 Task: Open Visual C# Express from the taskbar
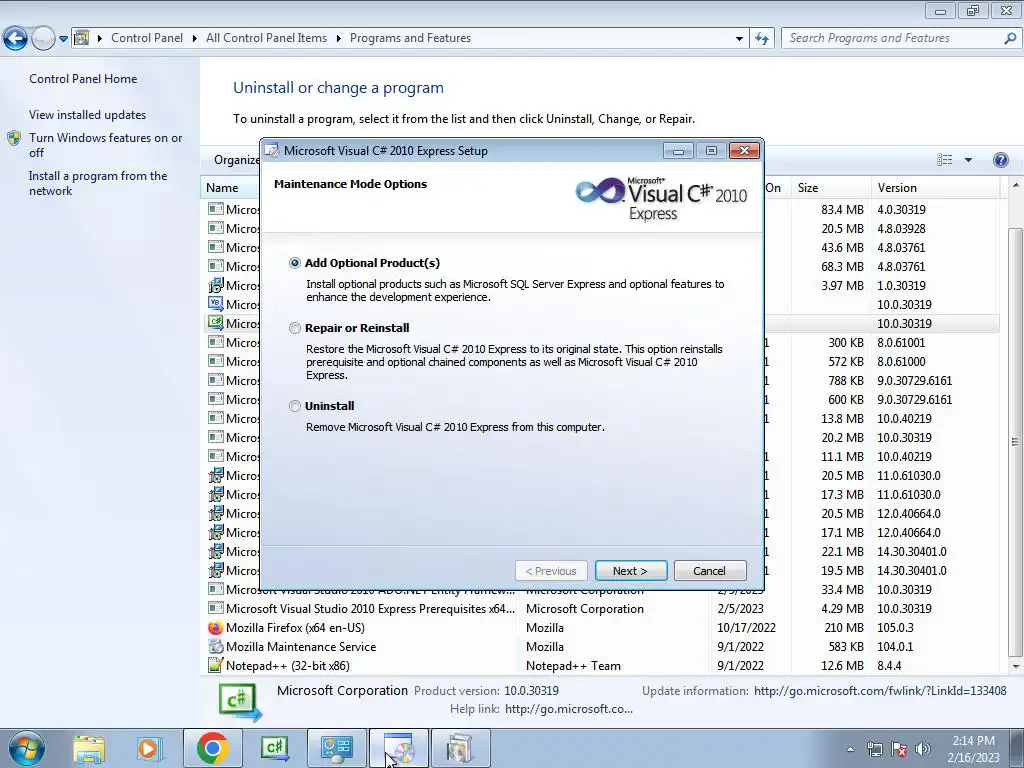coord(274,748)
